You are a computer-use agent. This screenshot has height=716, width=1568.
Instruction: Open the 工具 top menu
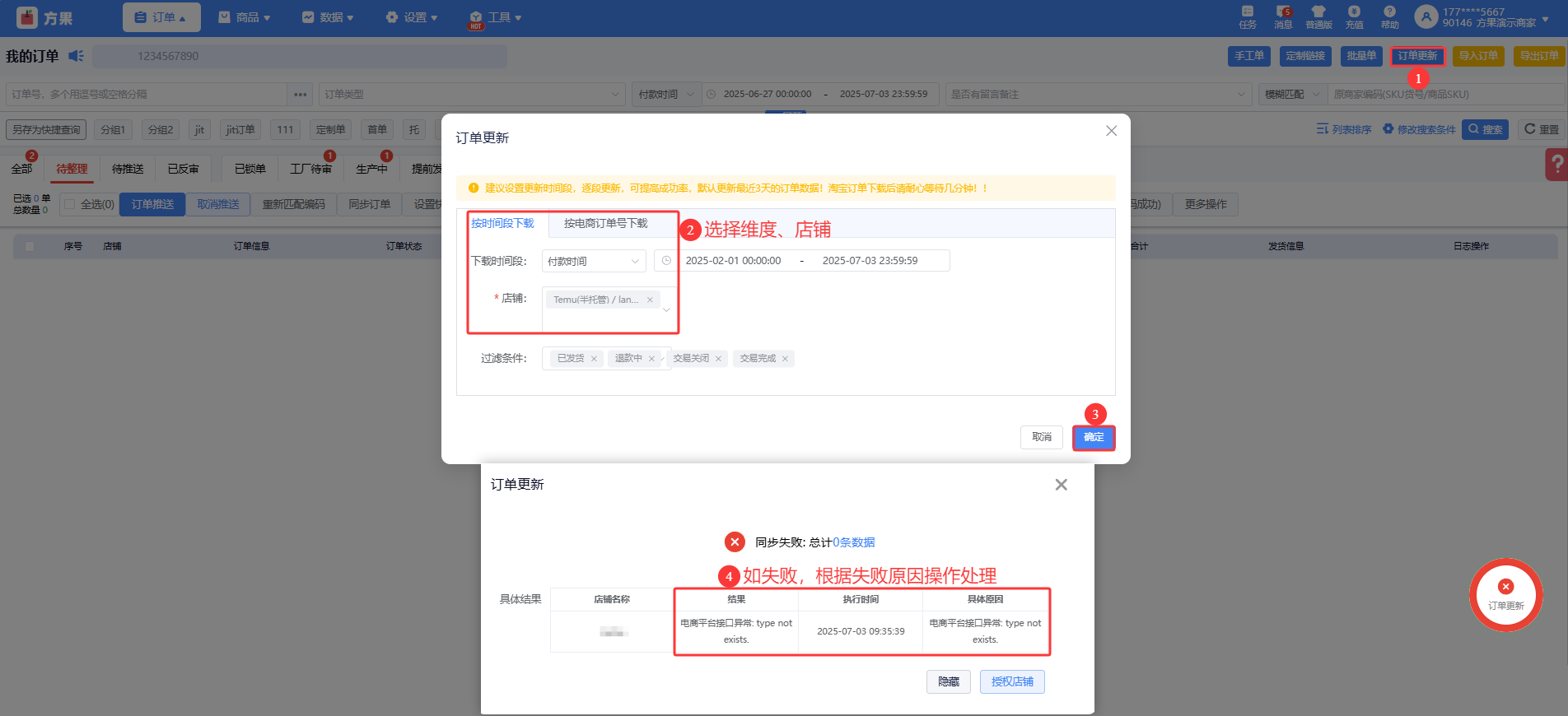pos(496,17)
